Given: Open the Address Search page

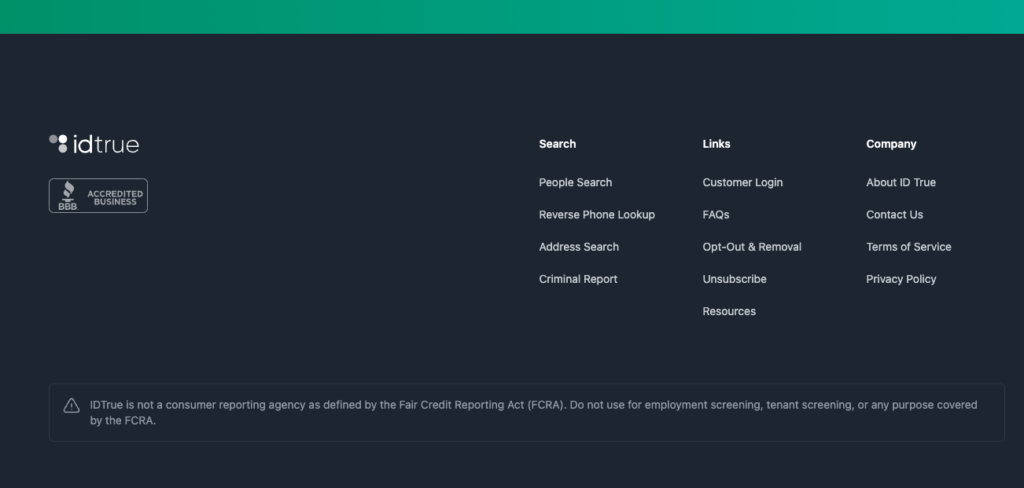Looking at the screenshot, I should click(x=578, y=247).
